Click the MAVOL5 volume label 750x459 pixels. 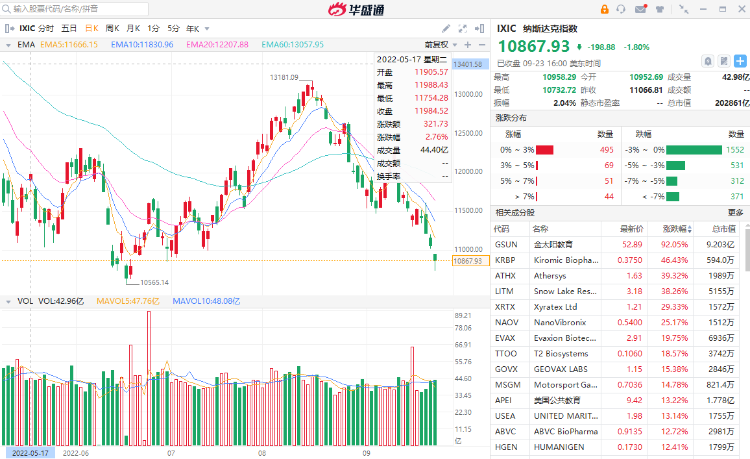click(x=128, y=301)
